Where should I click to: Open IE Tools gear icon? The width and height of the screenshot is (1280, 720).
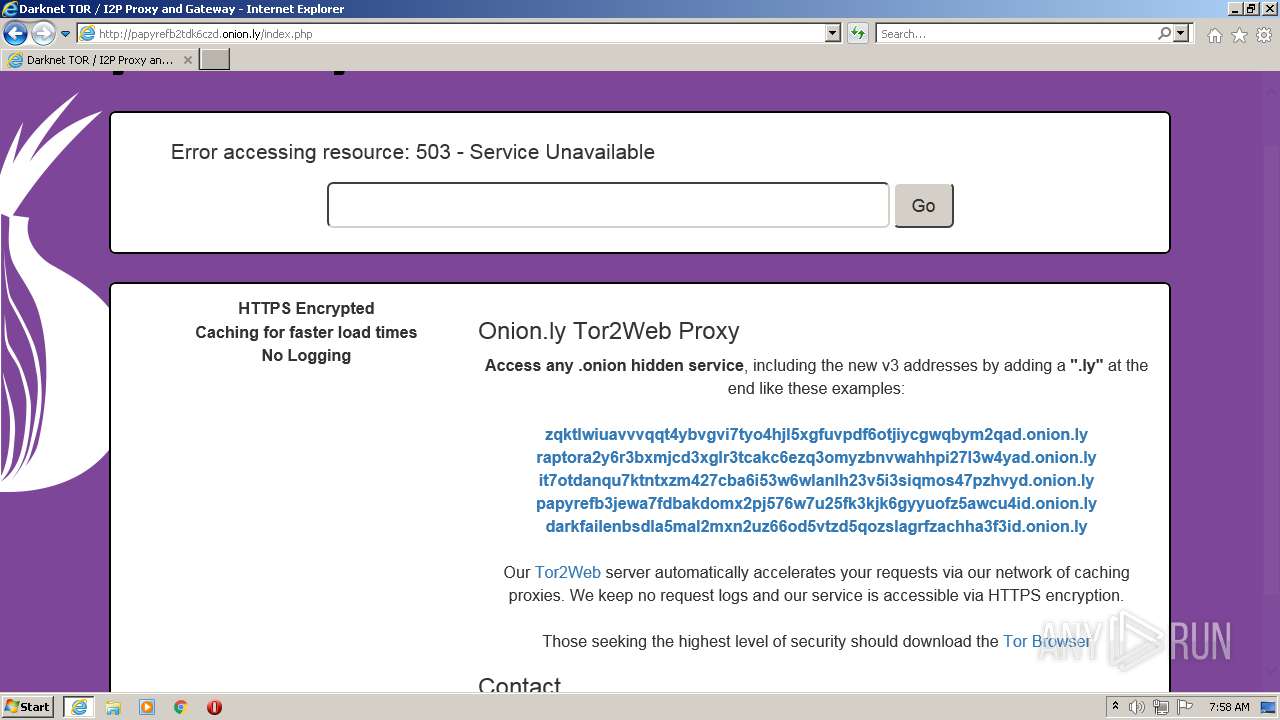[1264, 35]
